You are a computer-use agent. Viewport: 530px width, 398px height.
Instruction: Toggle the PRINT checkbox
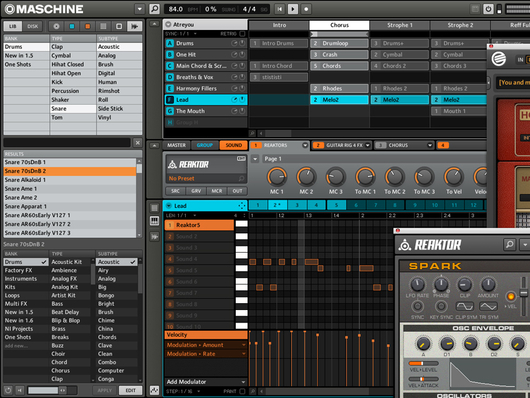click(242, 391)
